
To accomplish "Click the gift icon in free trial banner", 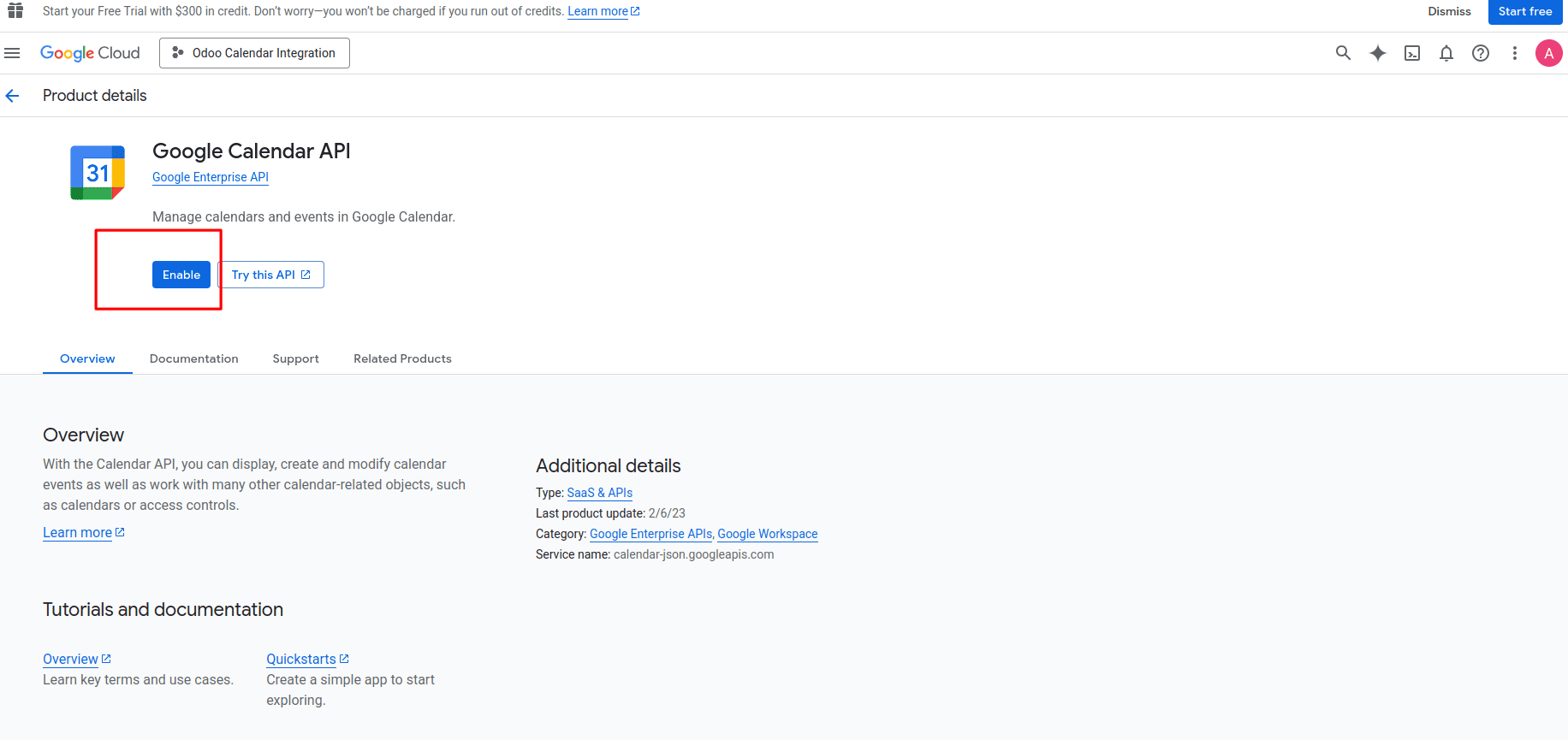I will click(15, 11).
